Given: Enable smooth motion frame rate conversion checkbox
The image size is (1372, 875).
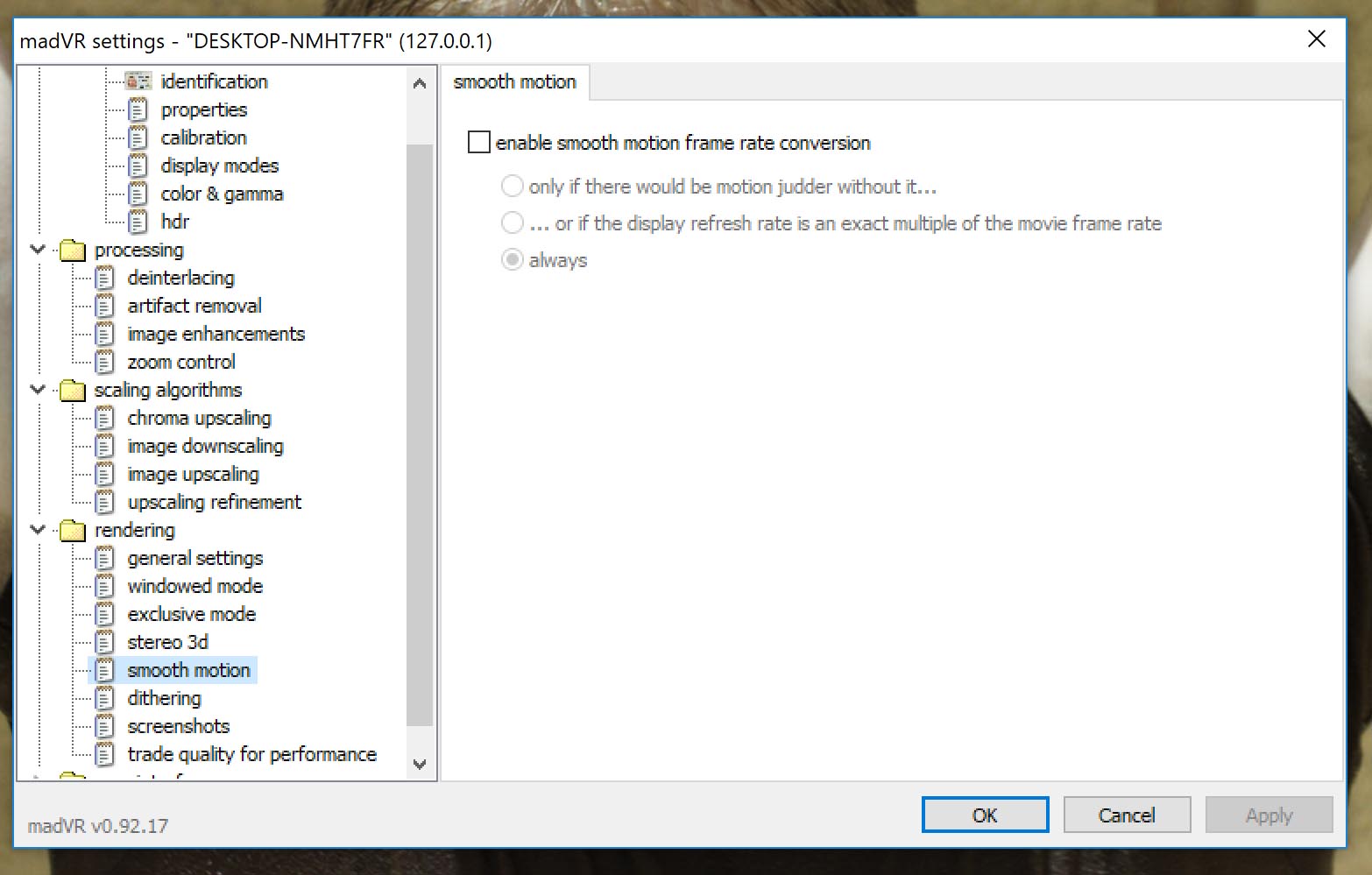Looking at the screenshot, I should (x=479, y=142).
